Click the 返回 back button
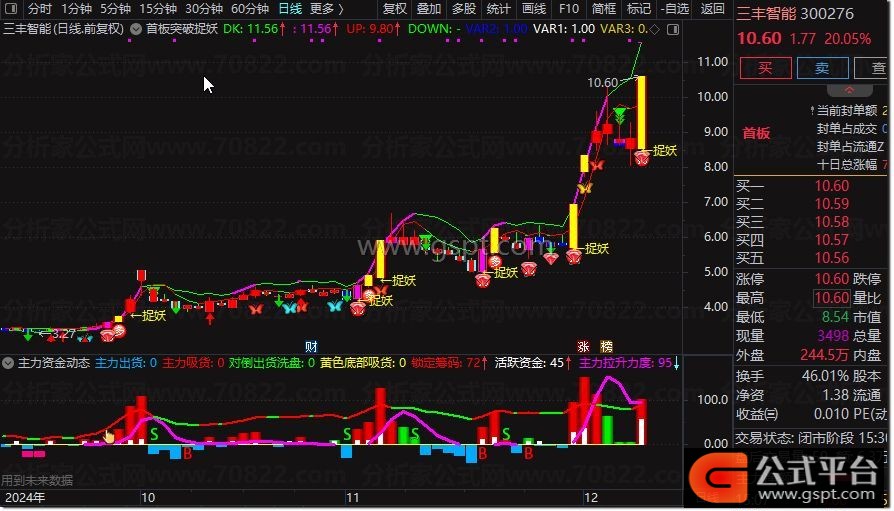The width and height of the screenshot is (894, 511). pyautogui.click(x=712, y=9)
